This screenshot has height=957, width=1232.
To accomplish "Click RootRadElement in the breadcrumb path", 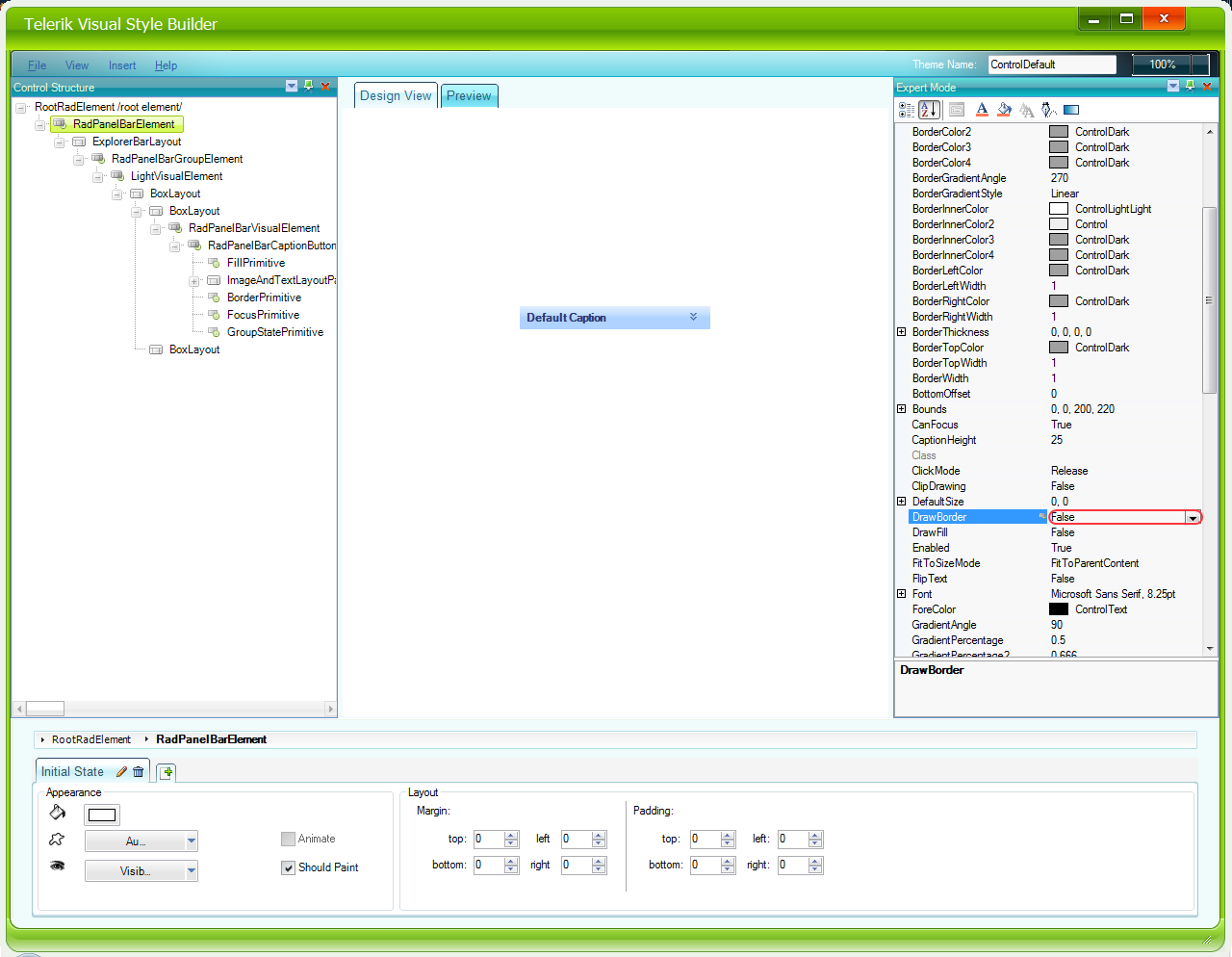I will [90, 739].
